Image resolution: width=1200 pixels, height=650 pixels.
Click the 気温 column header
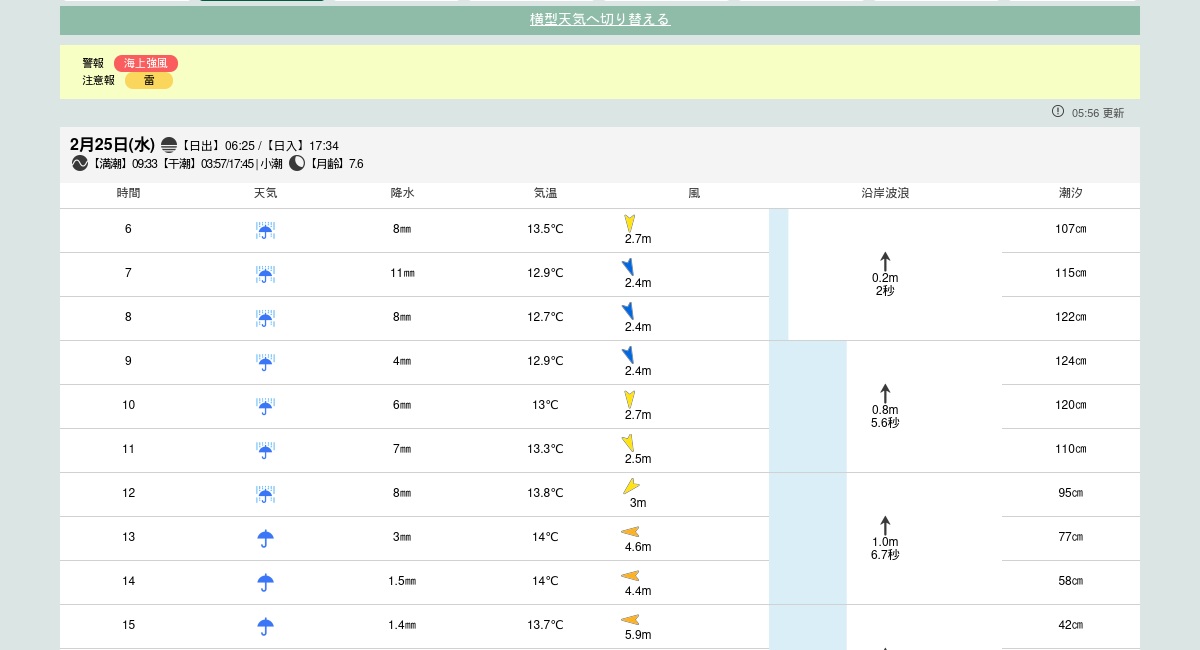pyautogui.click(x=545, y=193)
